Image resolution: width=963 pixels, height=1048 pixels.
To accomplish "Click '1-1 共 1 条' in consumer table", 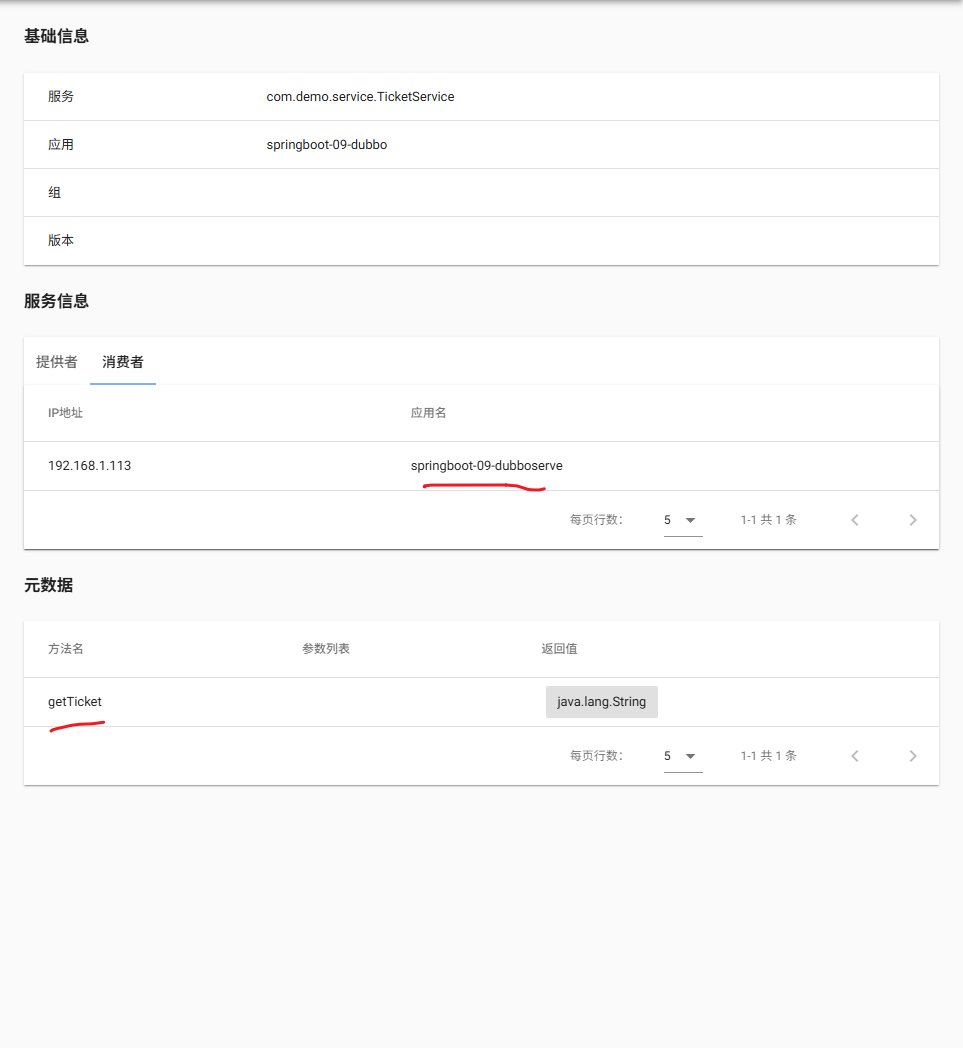I will pos(769,520).
